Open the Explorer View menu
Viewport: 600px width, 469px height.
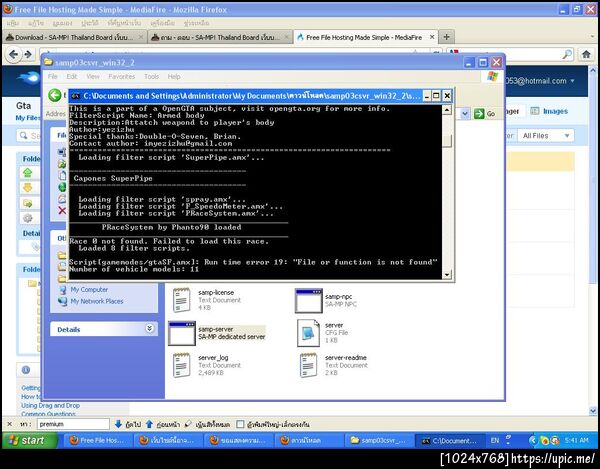coord(93,77)
